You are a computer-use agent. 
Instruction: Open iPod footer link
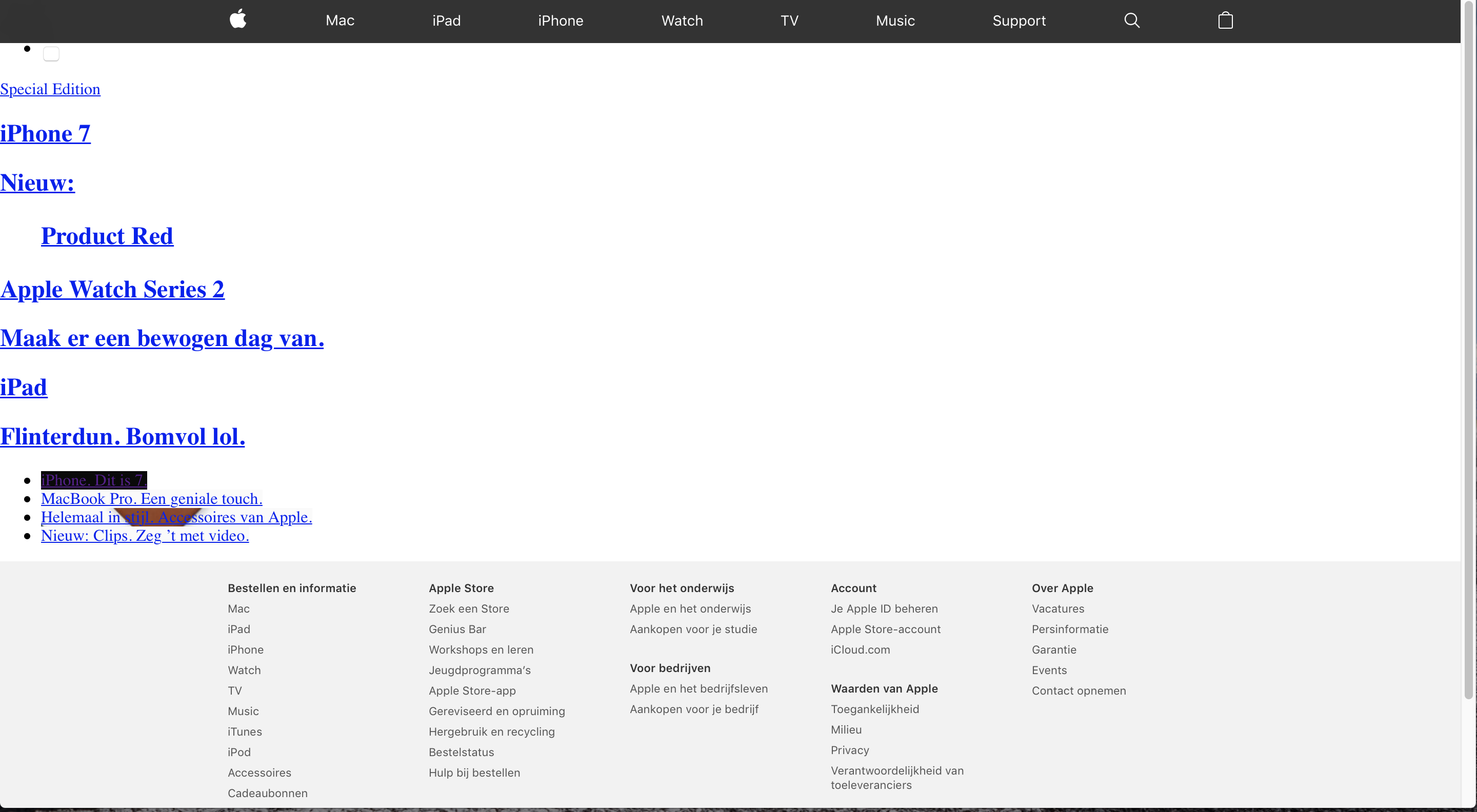pos(239,753)
